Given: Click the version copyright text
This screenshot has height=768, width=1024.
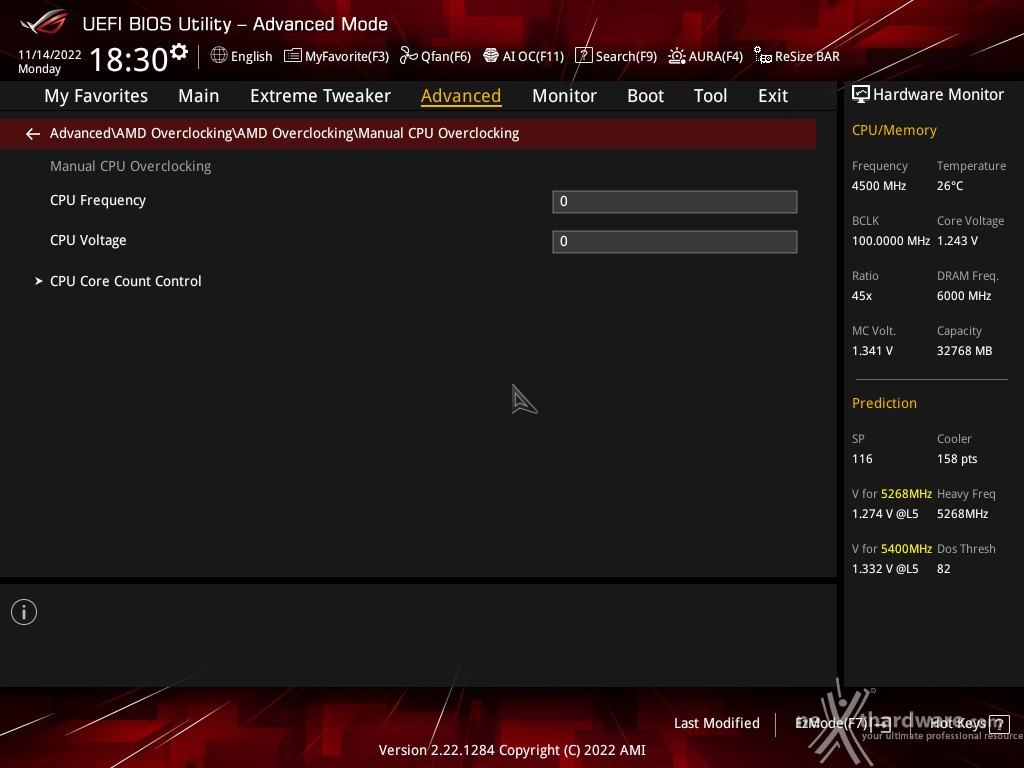Looking at the screenshot, I should [x=512, y=750].
